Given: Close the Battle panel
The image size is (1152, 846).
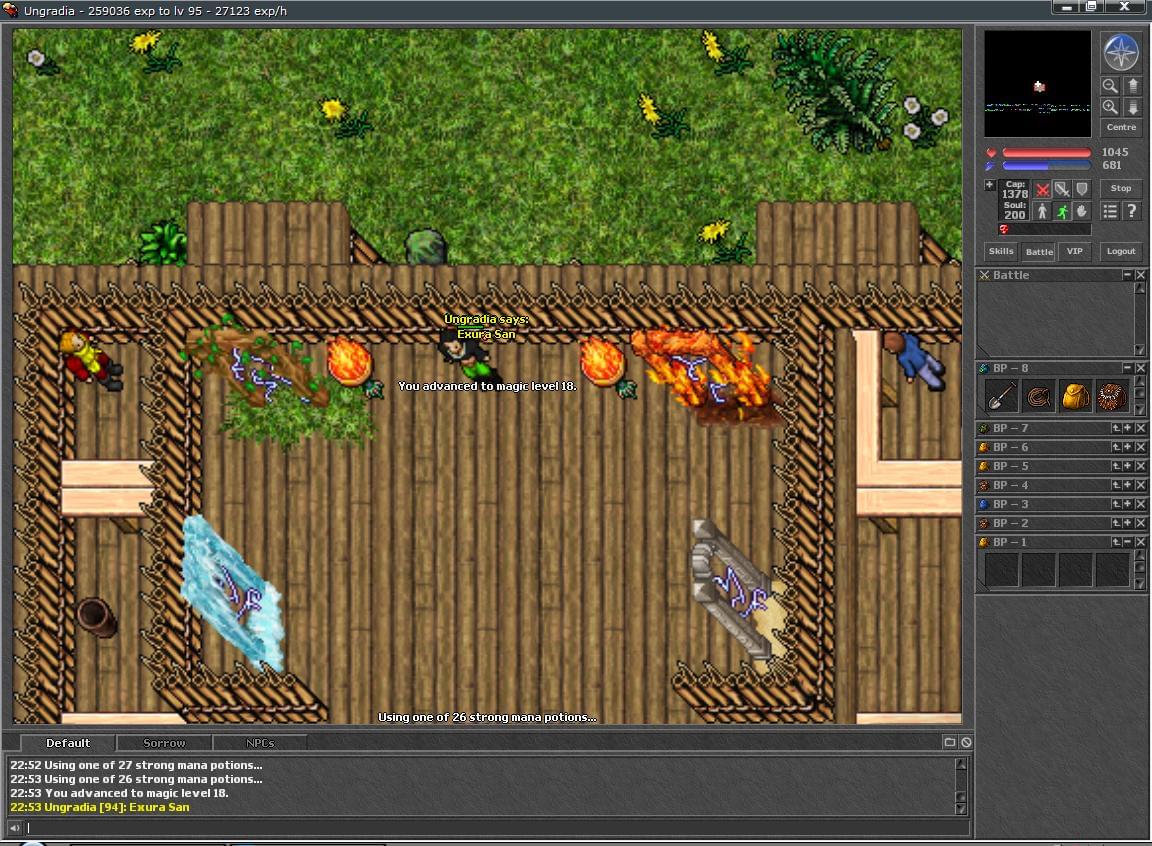Looking at the screenshot, I should [1140, 275].
